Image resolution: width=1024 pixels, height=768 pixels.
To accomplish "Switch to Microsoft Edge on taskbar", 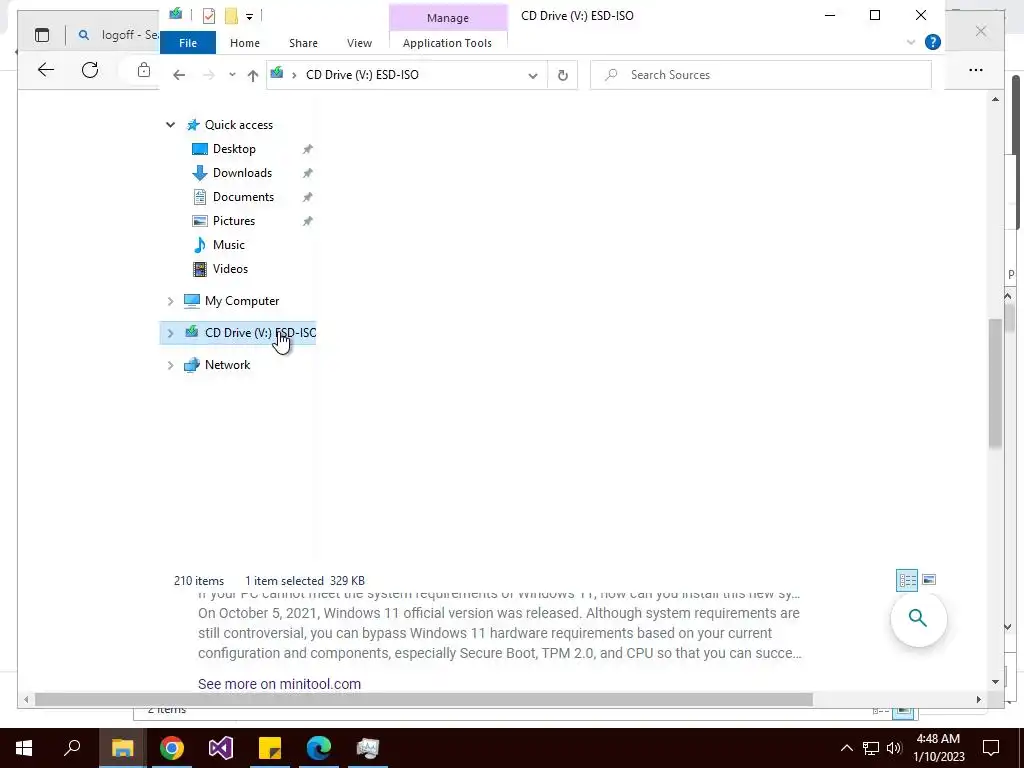I will click(319, 748).
